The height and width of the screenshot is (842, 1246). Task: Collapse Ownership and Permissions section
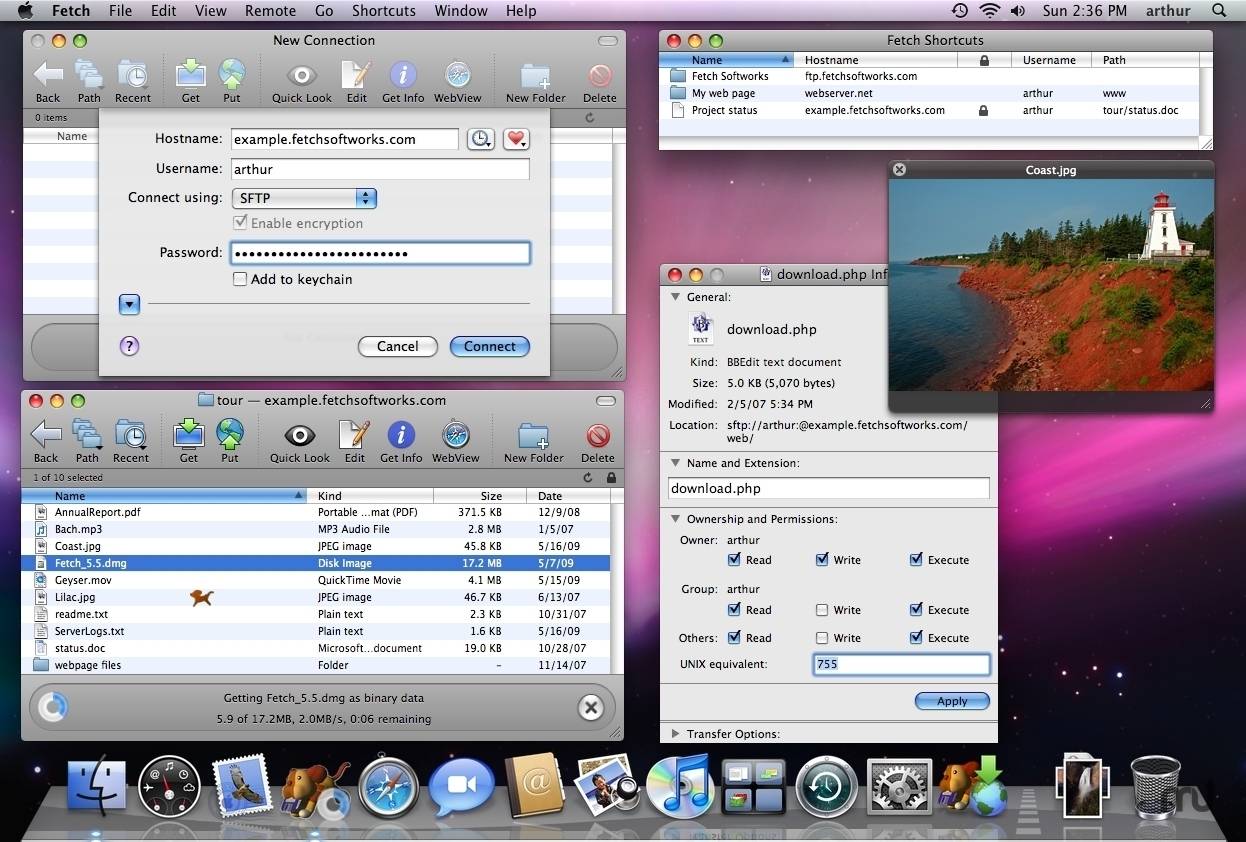click(675, 519)
